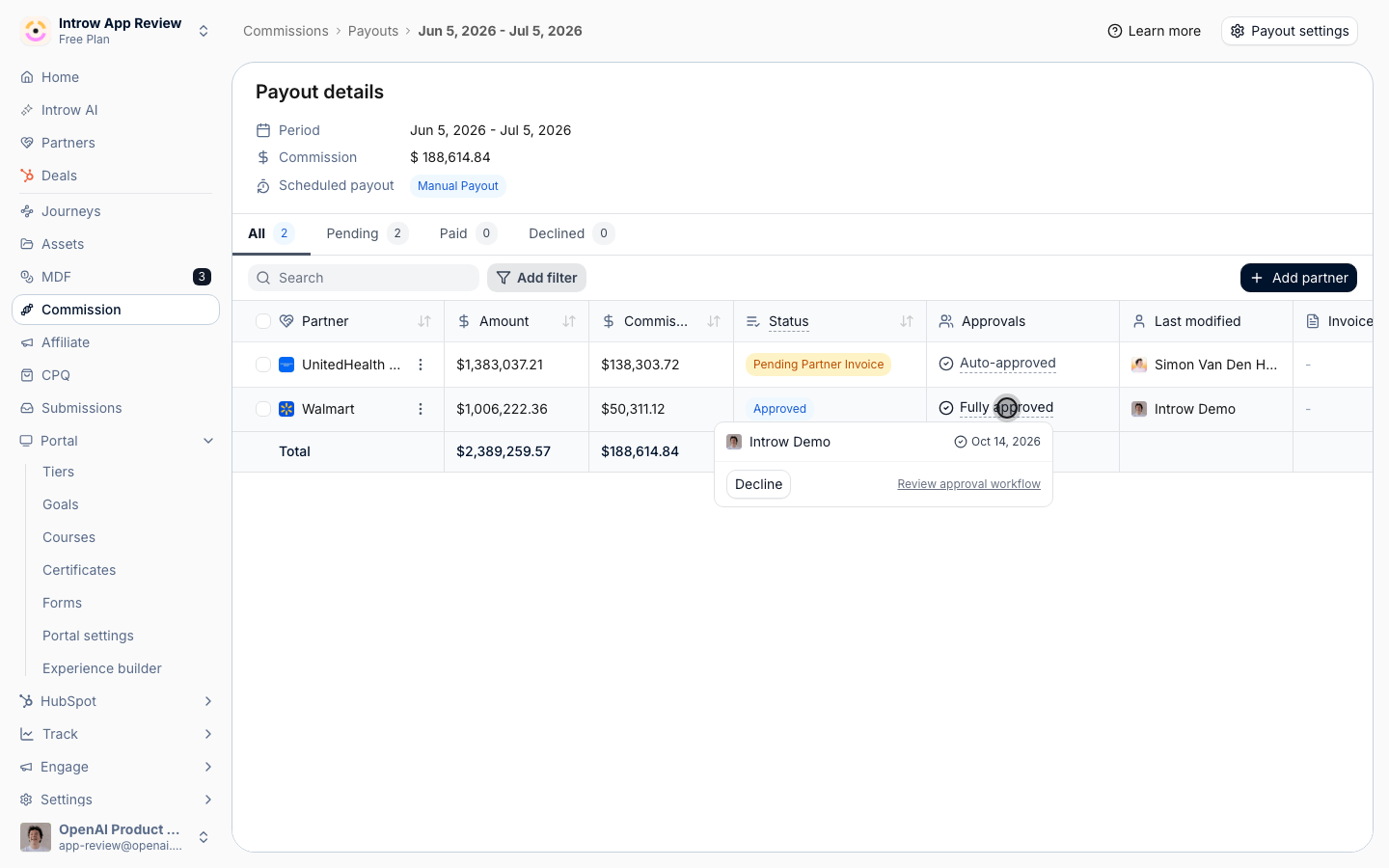
Task: Open Introw AI sparkle icon in sidebar
Action: click(27, 110)
